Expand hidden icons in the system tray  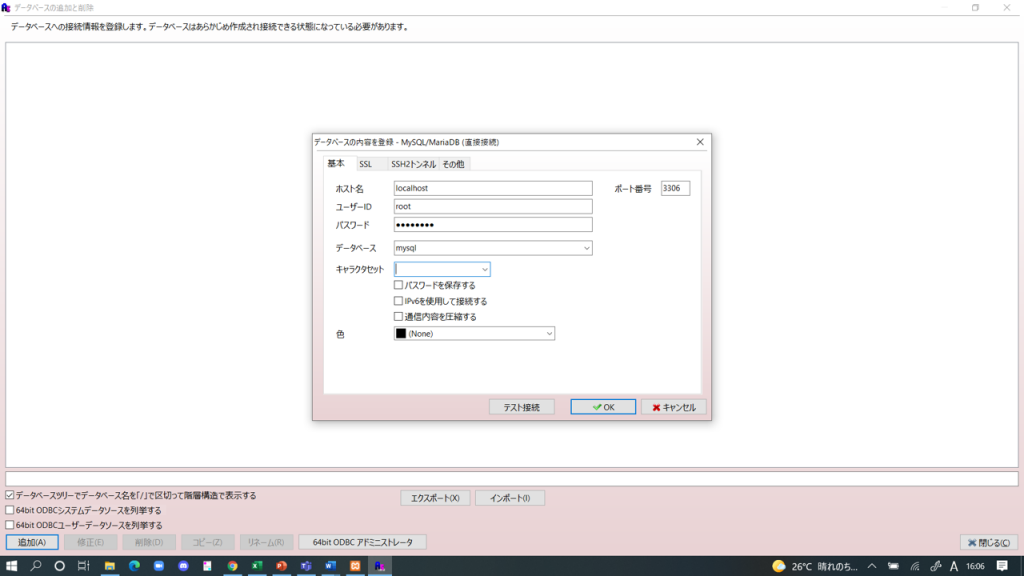point(872,565)
